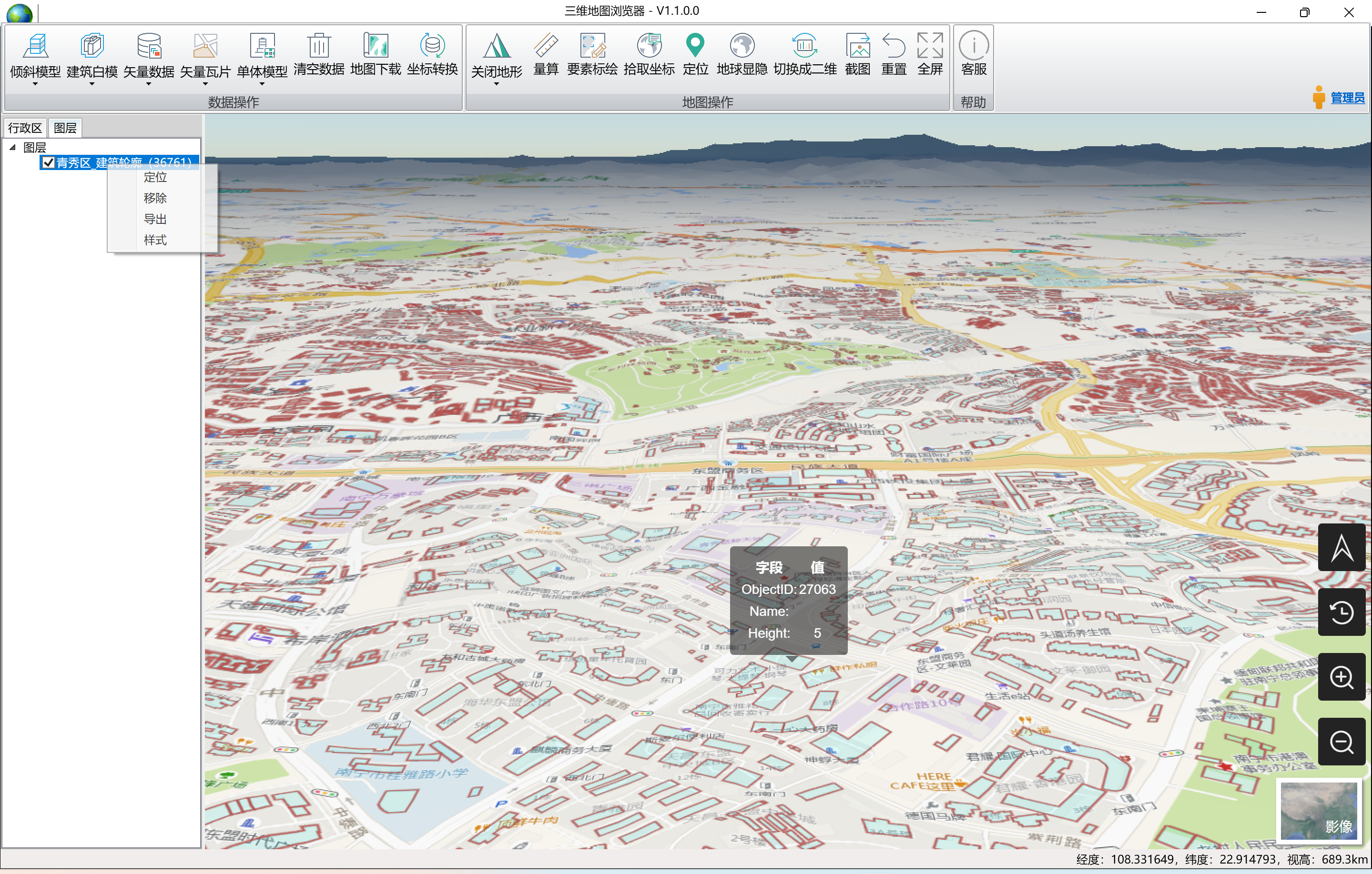Open the 地图下载 map download tool

[376, 46]
